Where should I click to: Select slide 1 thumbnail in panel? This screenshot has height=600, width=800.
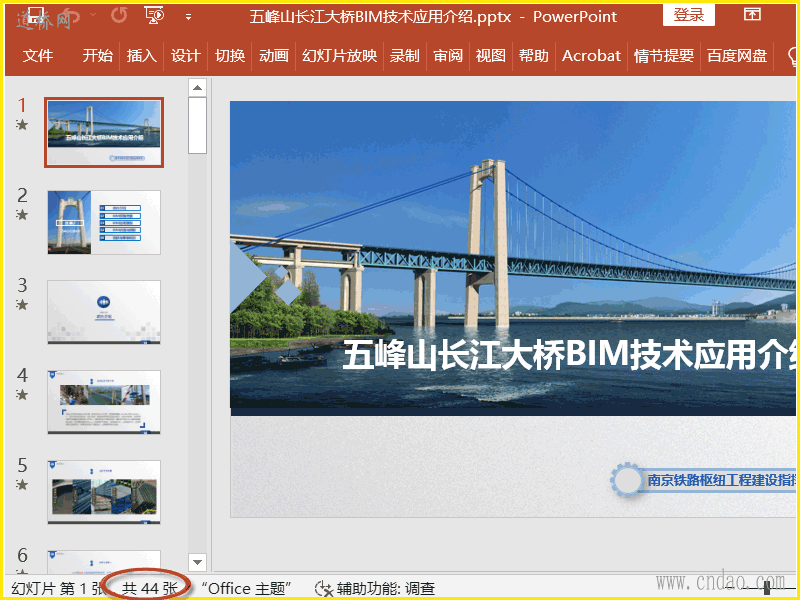click(104, 132)
